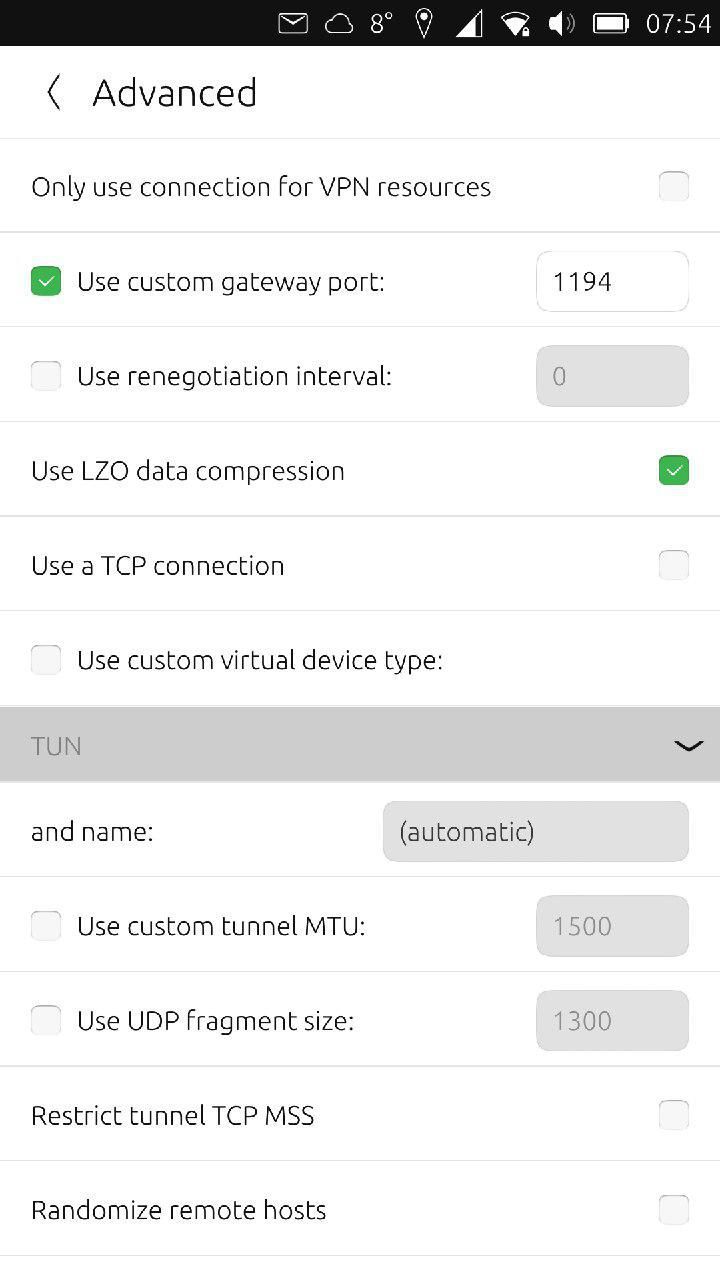Click the Advanced page title
Viewport: 720px width, 1280px height.
(x=174, y=92)
